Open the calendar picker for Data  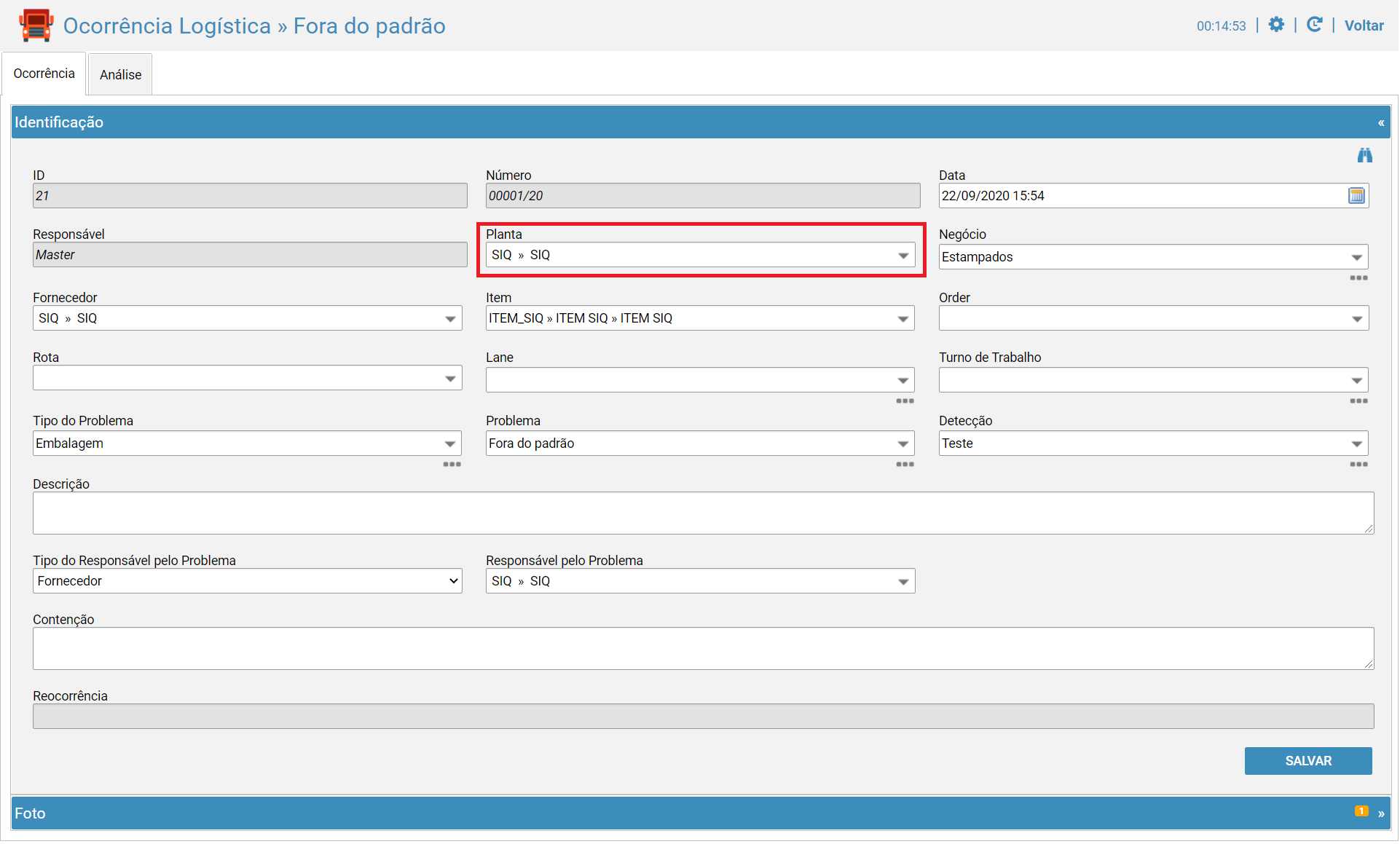[x=1356, y=196]
